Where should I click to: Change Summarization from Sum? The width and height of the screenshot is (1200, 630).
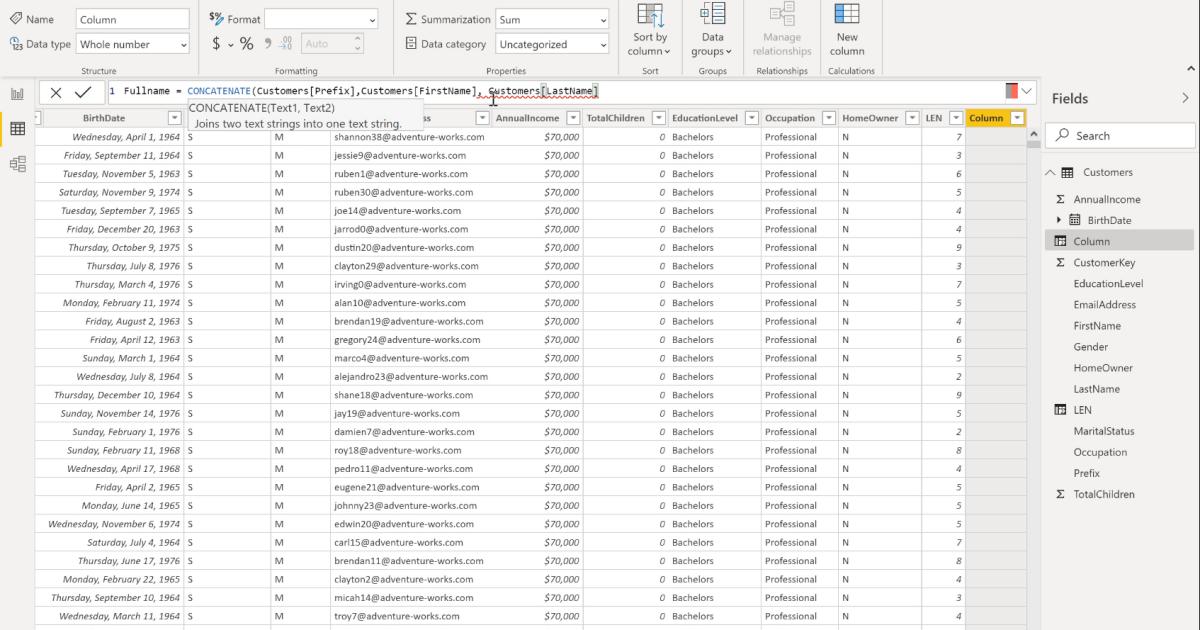tap(551, 19)
